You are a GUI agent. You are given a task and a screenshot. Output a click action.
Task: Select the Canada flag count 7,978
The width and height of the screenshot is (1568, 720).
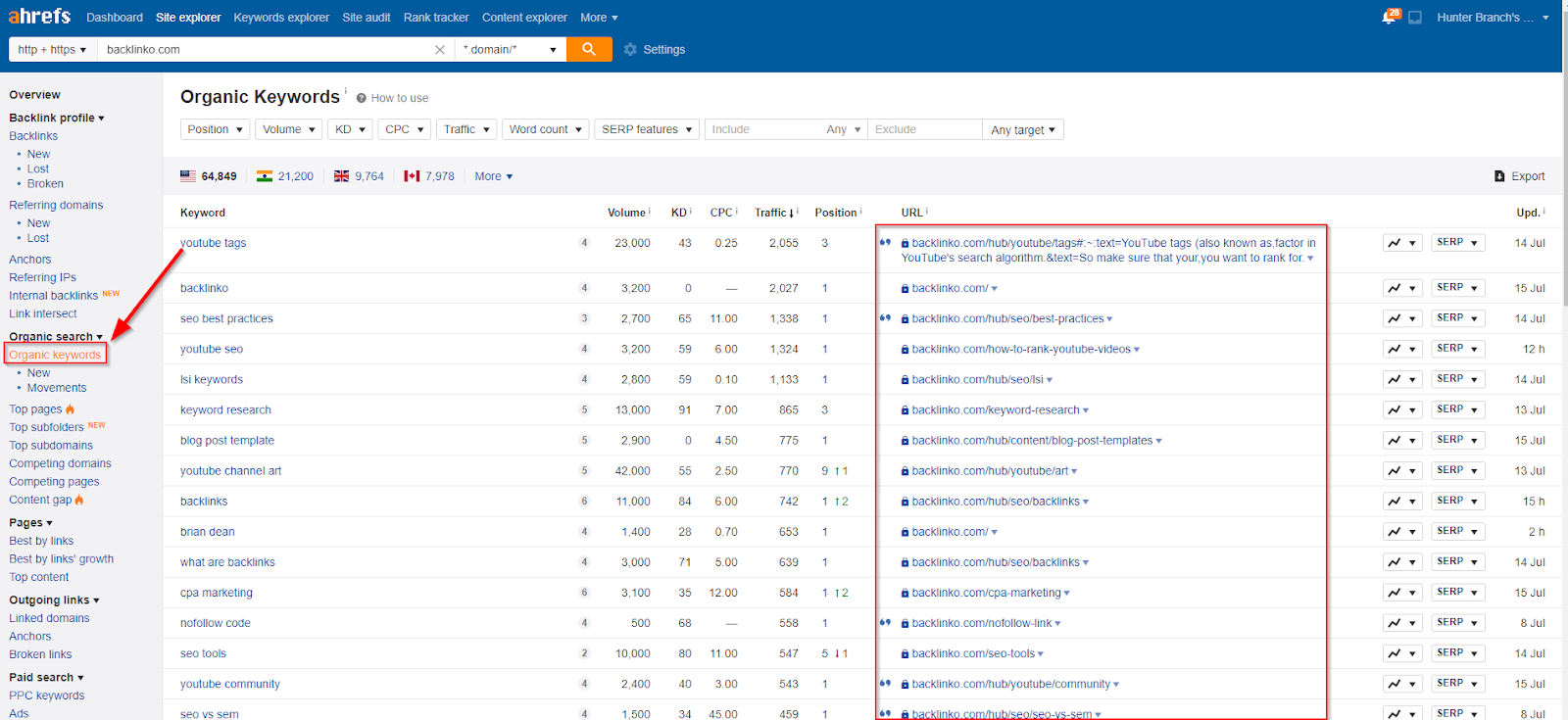(429, 176)
